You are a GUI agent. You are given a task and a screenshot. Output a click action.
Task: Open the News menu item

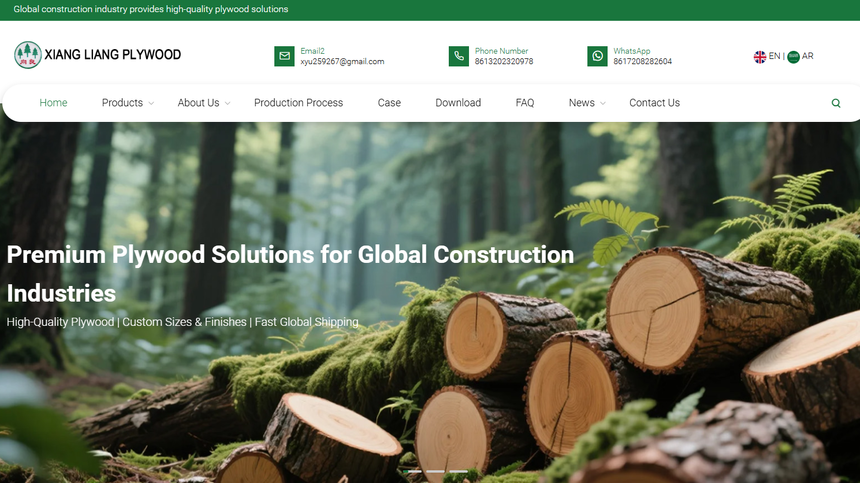point(581,103)
